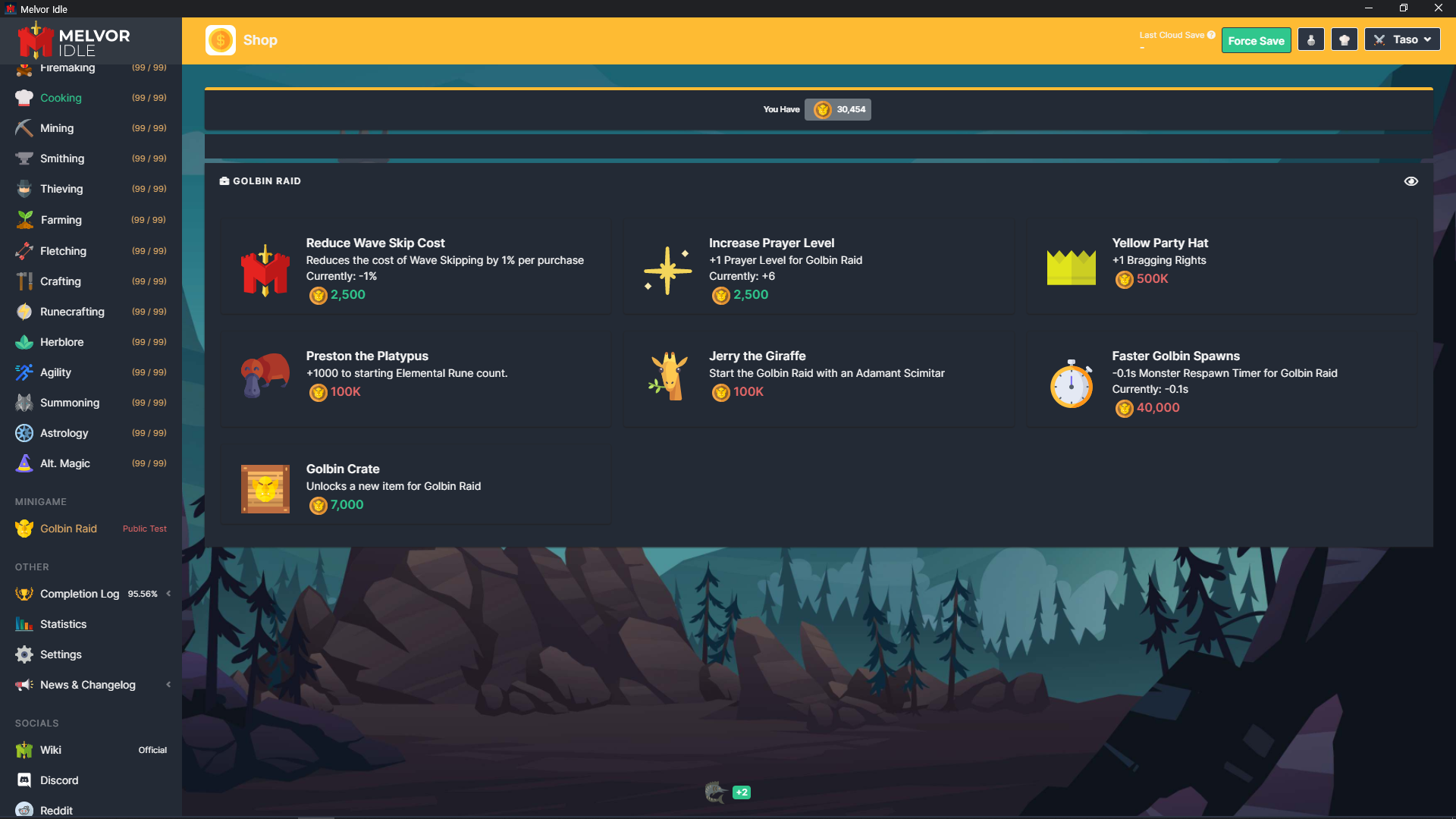Open the potion equipment icon in top bar

[x=1311, y=39]
